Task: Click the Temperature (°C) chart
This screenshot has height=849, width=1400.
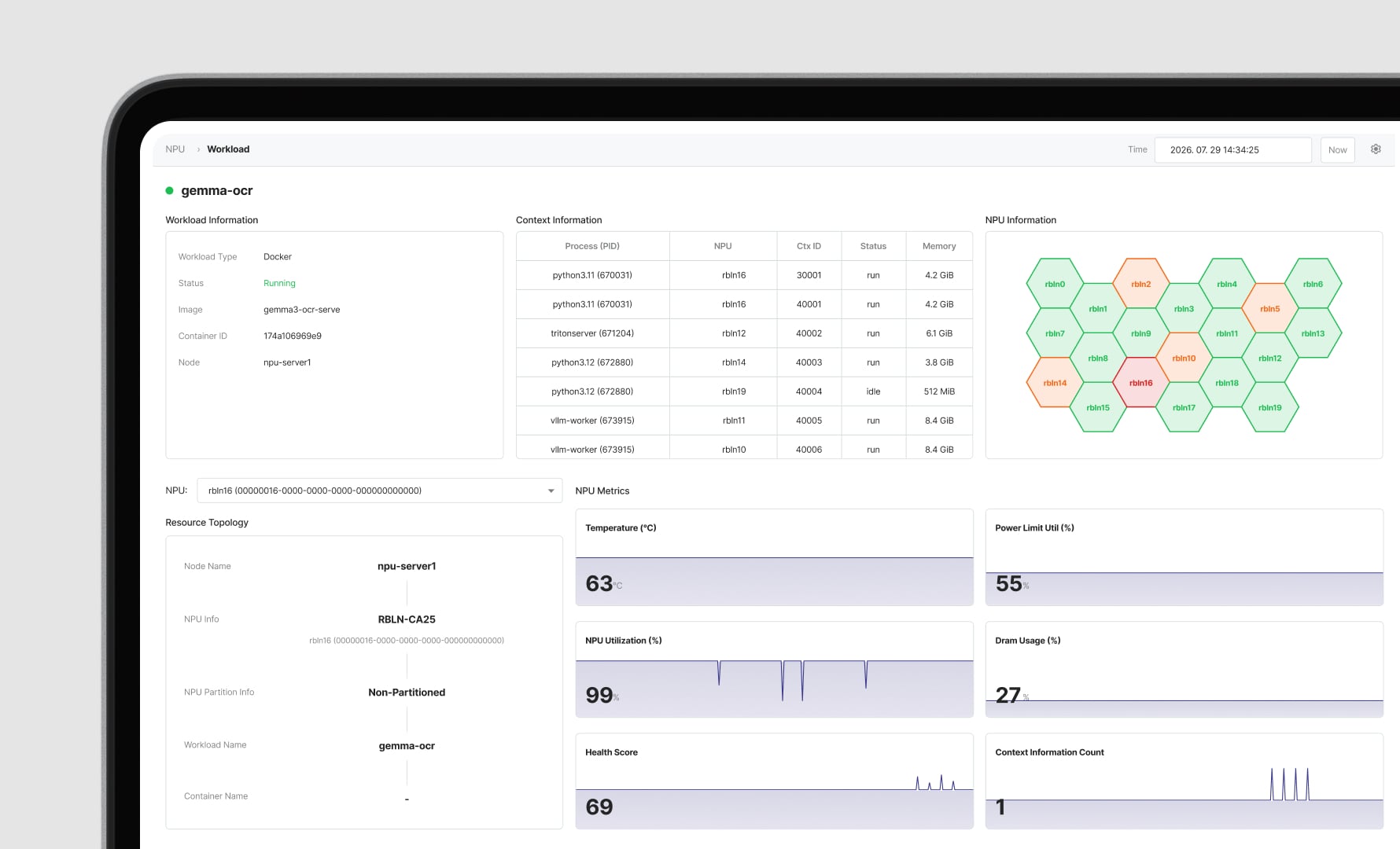Action: [774, 557]
